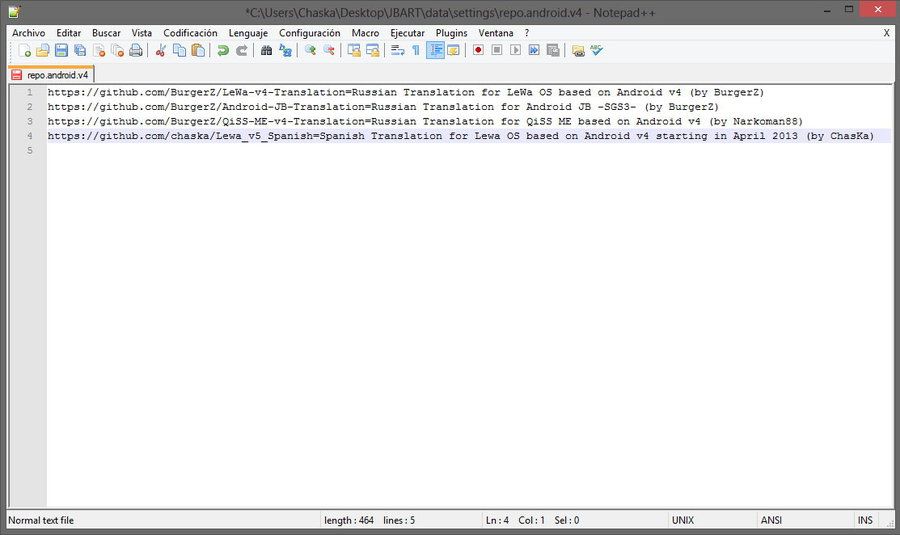
Task: Click the UNIX line-ending status field
Action: click(x=683, y=521)
